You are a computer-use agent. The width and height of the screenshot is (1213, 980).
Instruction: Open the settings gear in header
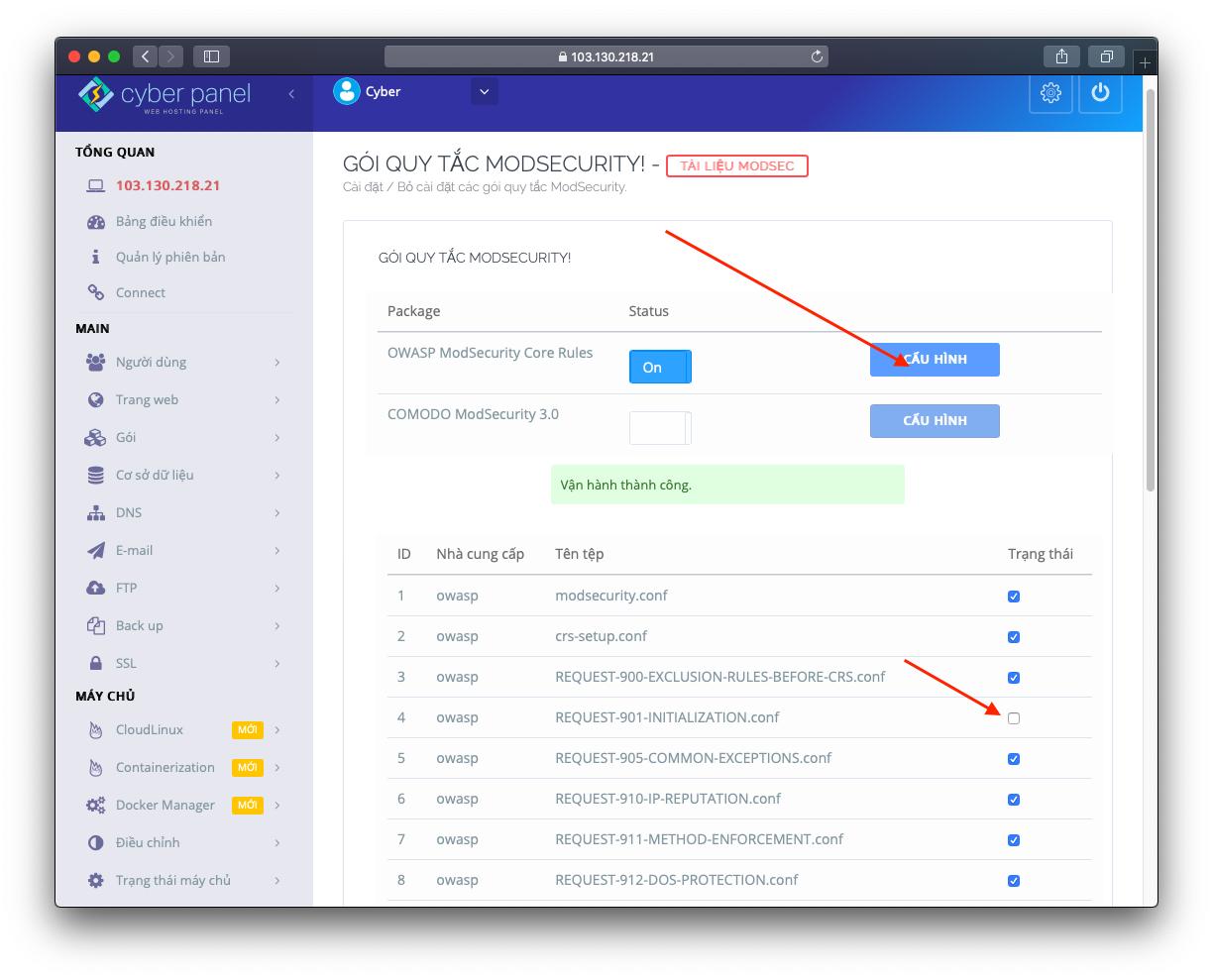(1050, 93)
